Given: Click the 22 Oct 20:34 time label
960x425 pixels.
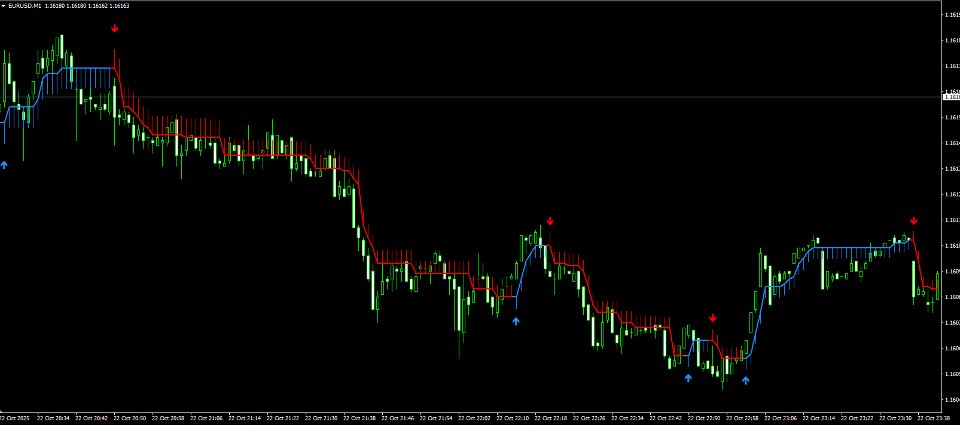Looking at the screenshot, I should 53,418.
